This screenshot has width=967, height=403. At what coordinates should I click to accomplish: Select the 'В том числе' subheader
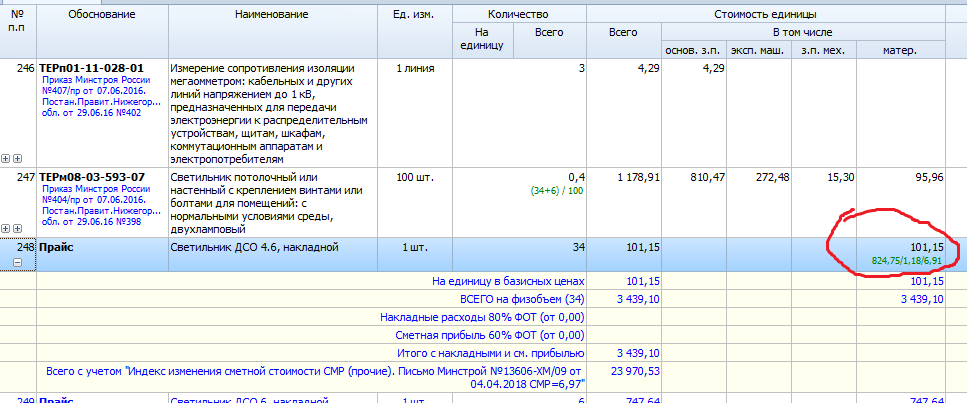[803, 32]
